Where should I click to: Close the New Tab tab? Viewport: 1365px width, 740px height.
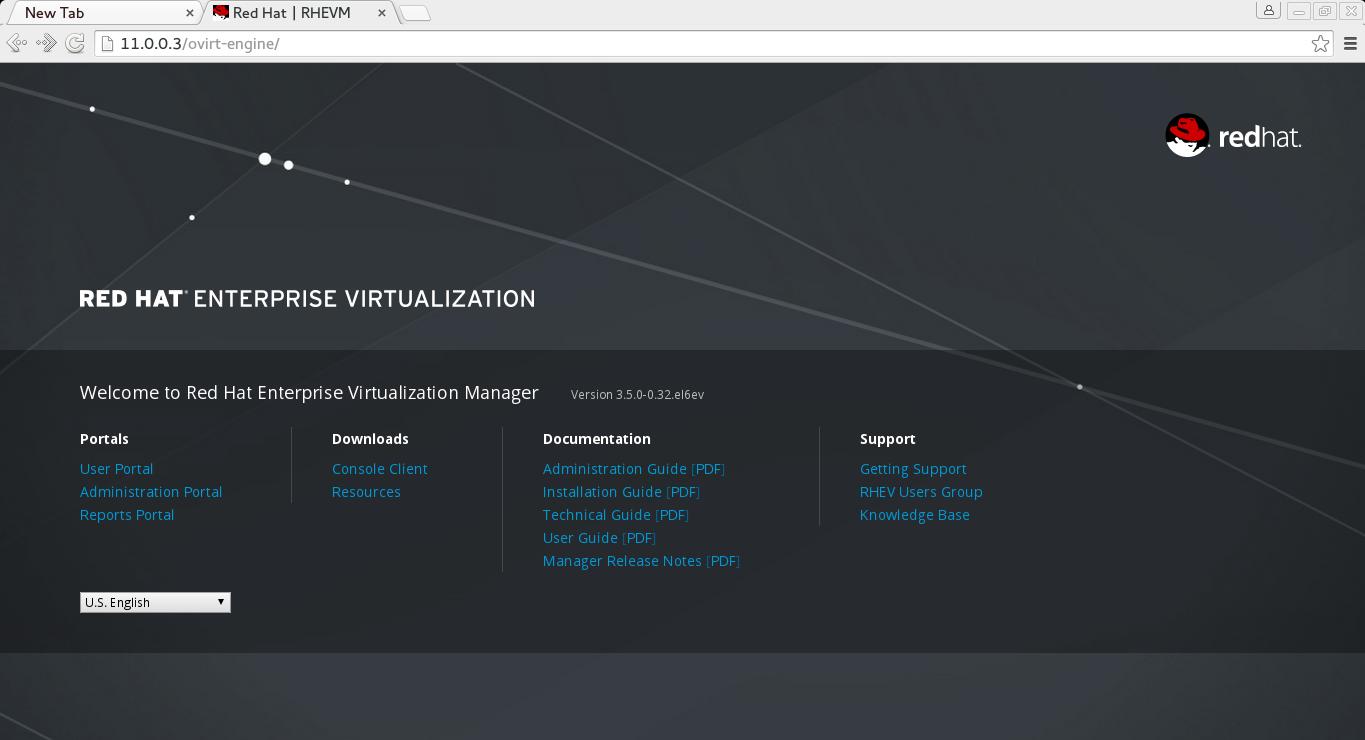[190, 13]
